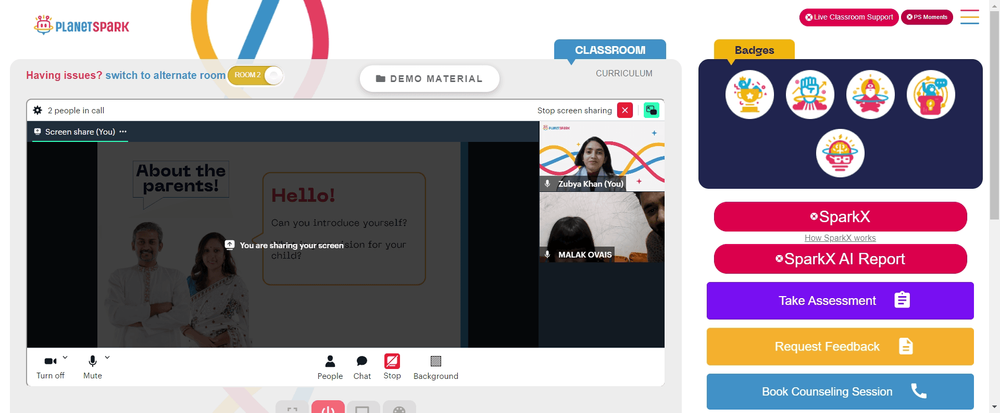
Task: Toggle the ROOM 2 switch
Action: pyautogui.click(x=254, y=75)
